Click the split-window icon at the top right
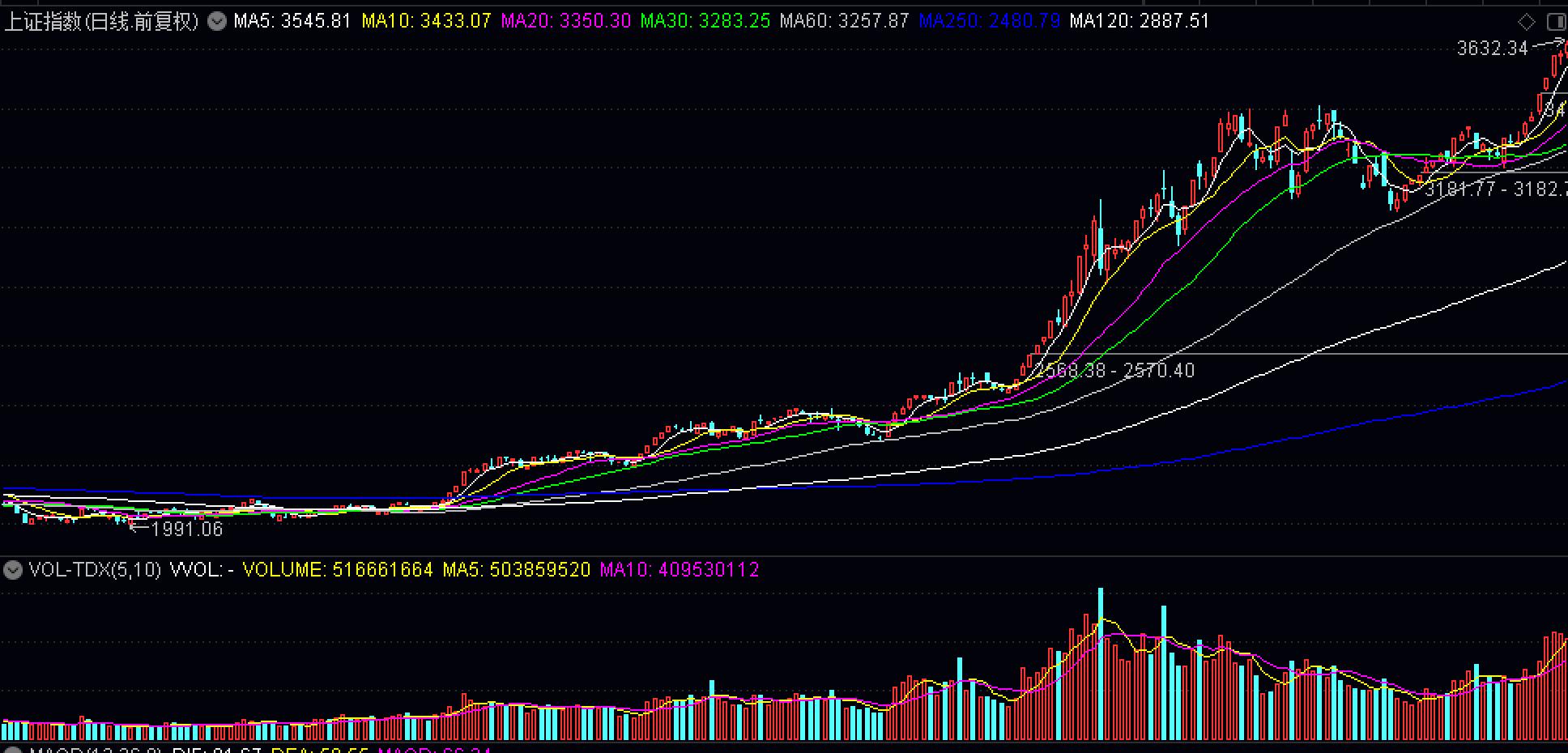The width and height of the screenshot is (1568, 753). [x=1557, y=22]
